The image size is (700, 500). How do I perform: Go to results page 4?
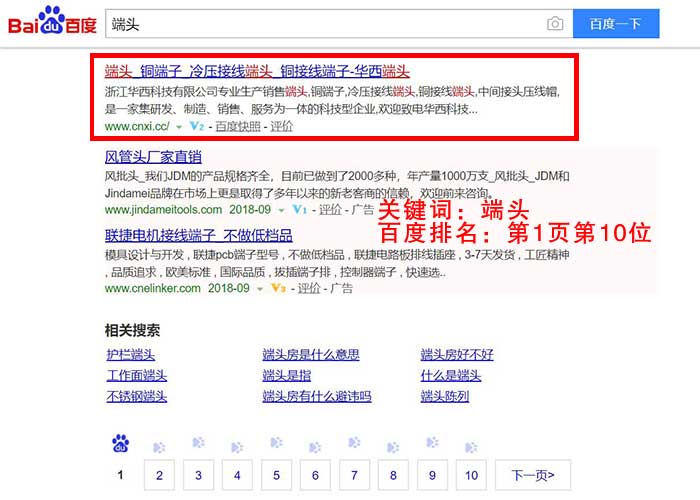tap(237, 475)
